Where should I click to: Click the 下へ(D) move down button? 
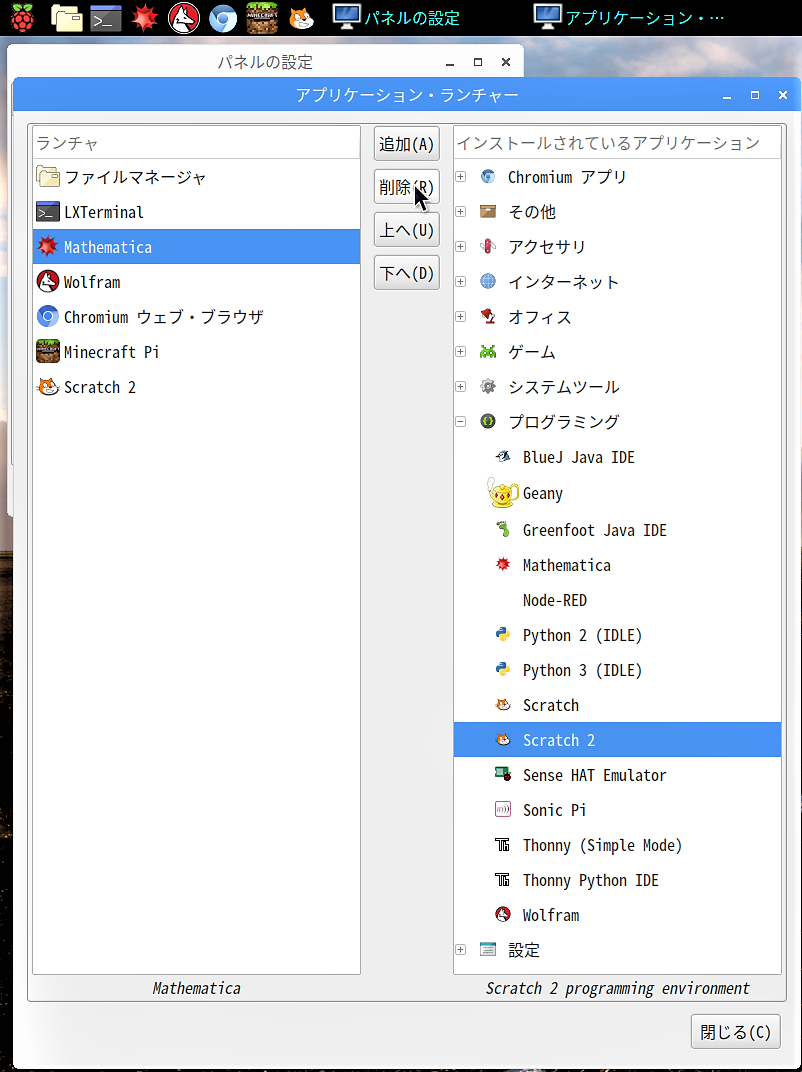tap(407, 273)
